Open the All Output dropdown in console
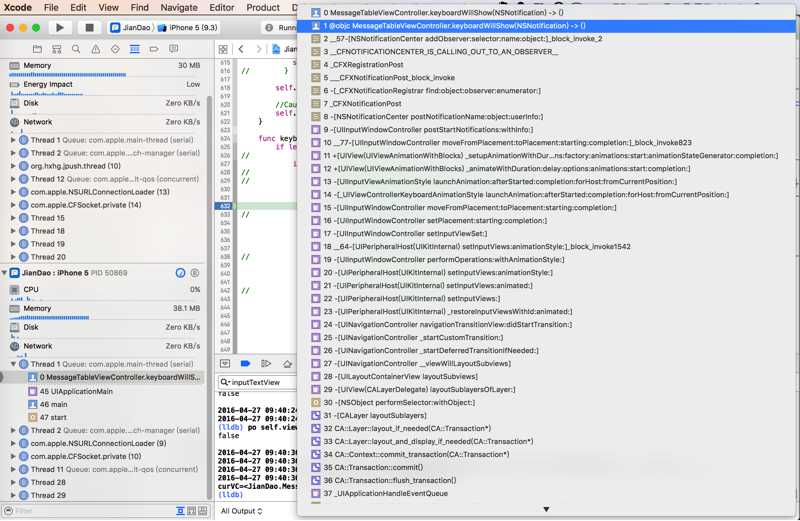The width and height of the screenshot is (800, 521). 241,511
